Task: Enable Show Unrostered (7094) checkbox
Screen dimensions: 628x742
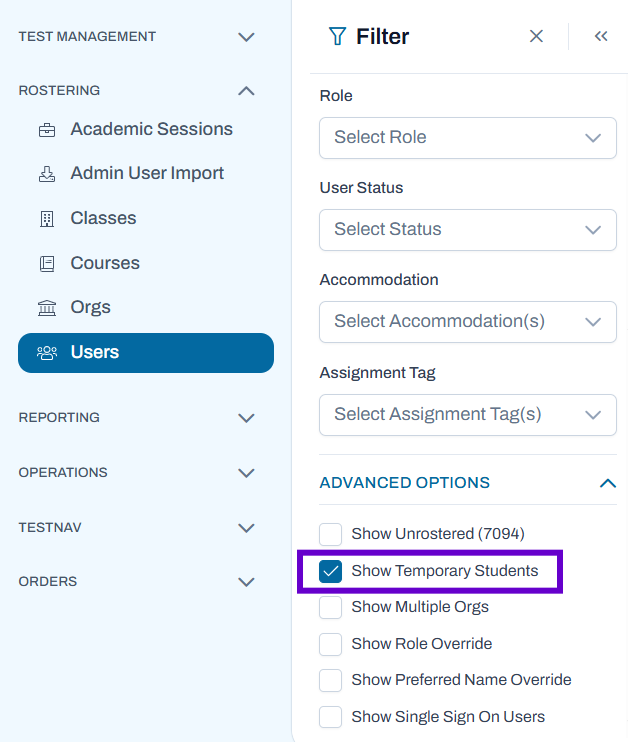Action: tap(330, 534)
